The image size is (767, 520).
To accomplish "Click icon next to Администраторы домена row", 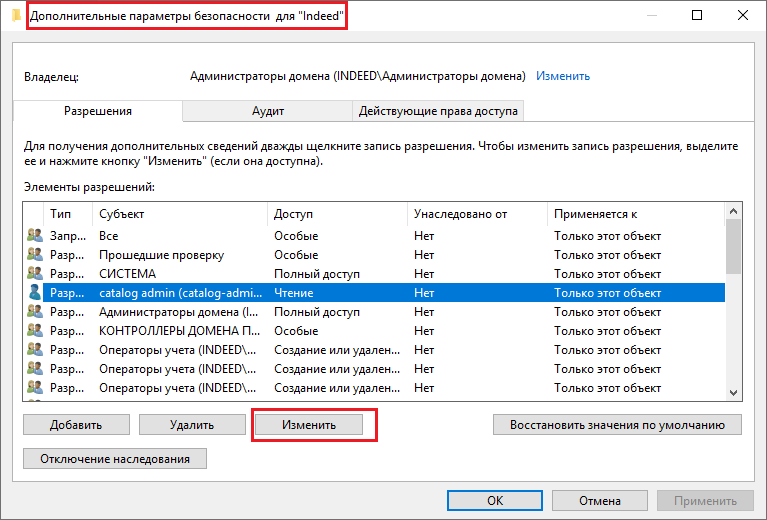I will (35, 312).
